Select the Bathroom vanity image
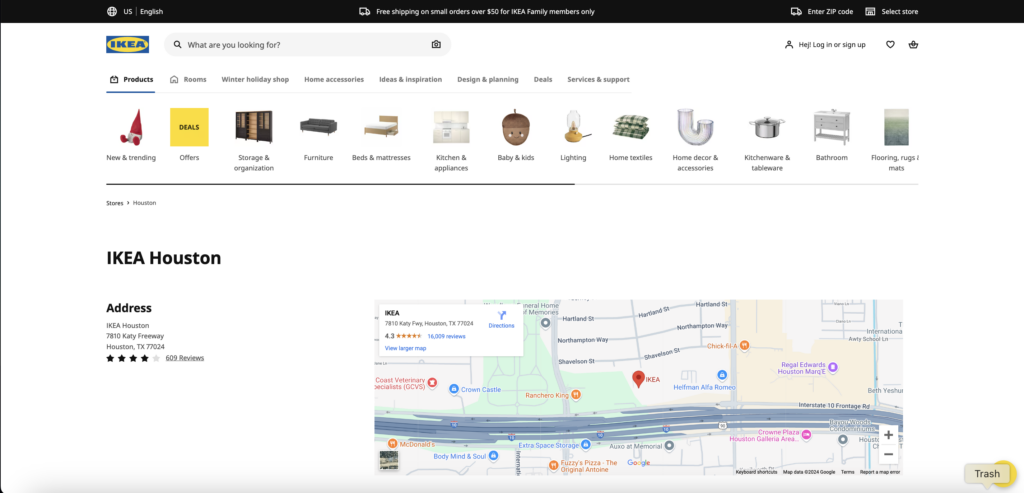This screenshot has width=1024, height=493. pyautogui.click(x=832, y=127)
